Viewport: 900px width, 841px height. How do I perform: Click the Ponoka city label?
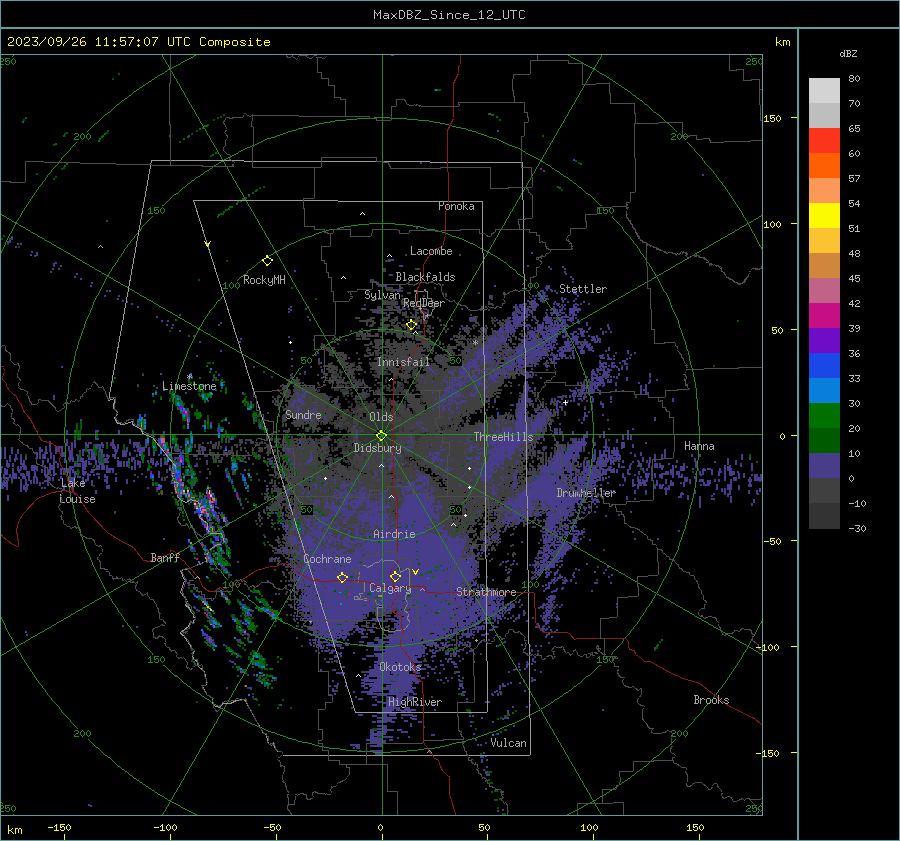(x=456, y=206)
